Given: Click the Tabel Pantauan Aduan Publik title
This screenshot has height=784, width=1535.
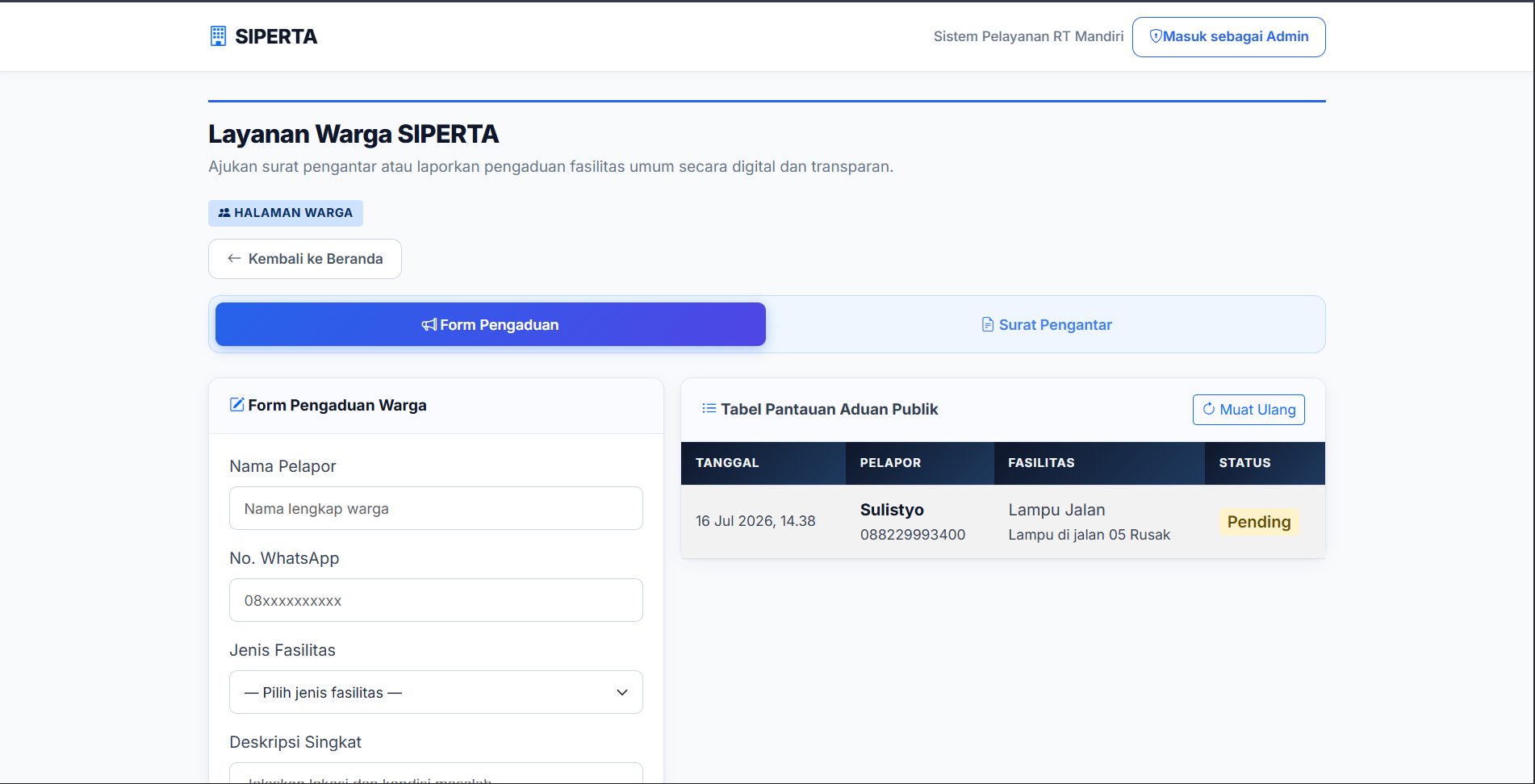Looking at the screenshot, I should [x=830, y=409].
